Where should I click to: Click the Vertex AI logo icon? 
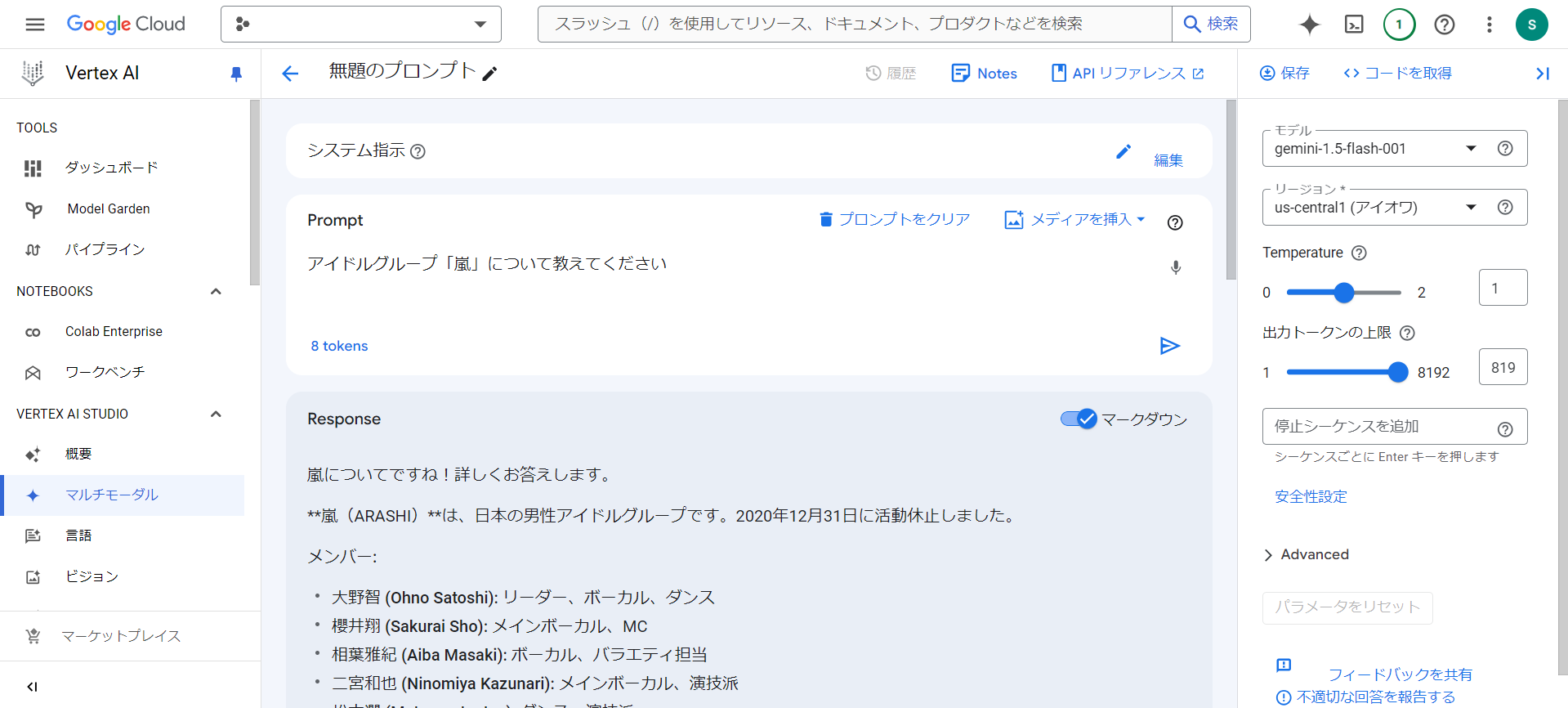point(33,74)
